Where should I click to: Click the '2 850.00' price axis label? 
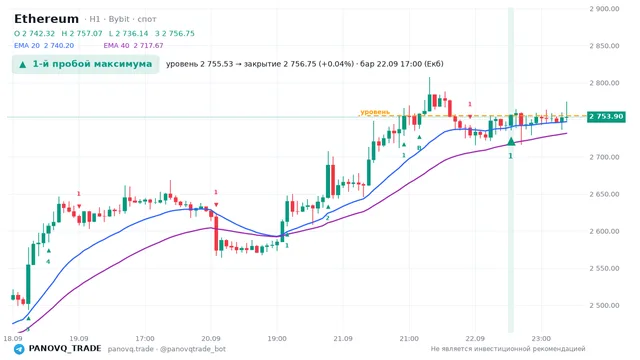click(x=604, y=46)
